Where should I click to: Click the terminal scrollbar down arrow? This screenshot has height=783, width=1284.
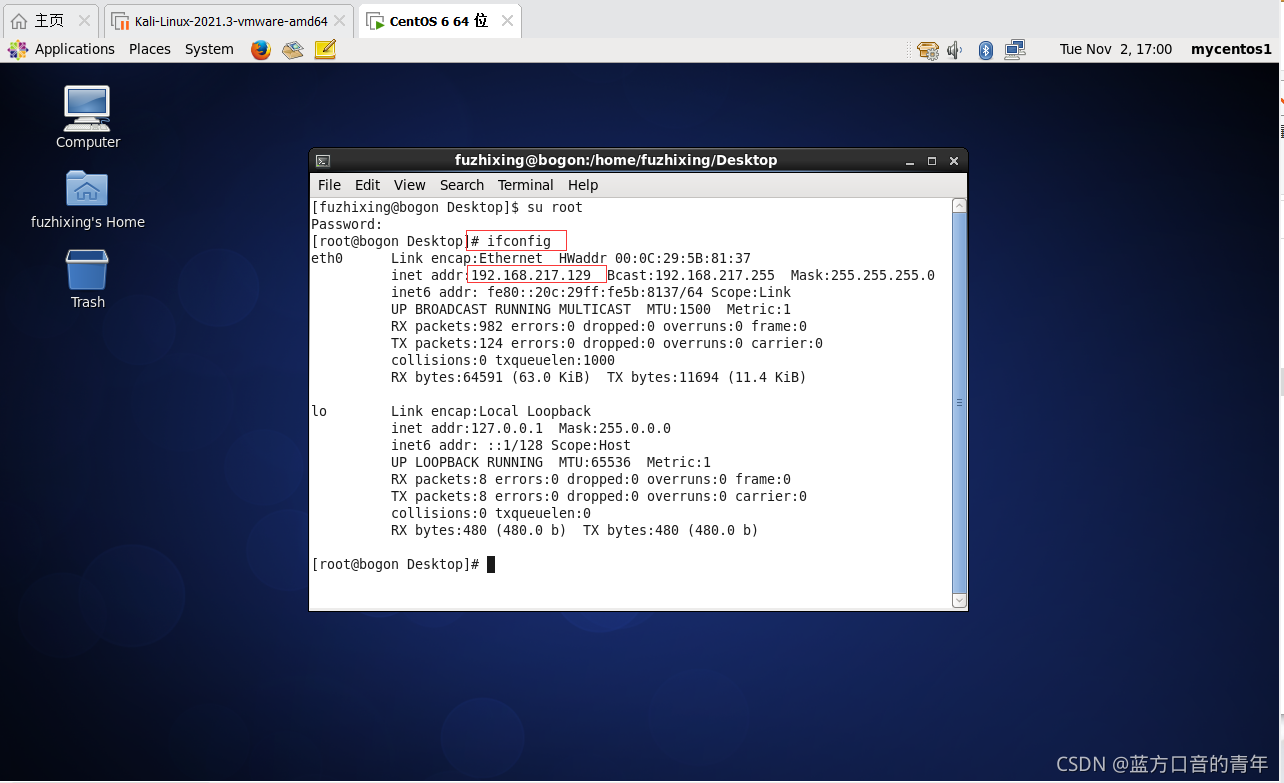point(959,601)
